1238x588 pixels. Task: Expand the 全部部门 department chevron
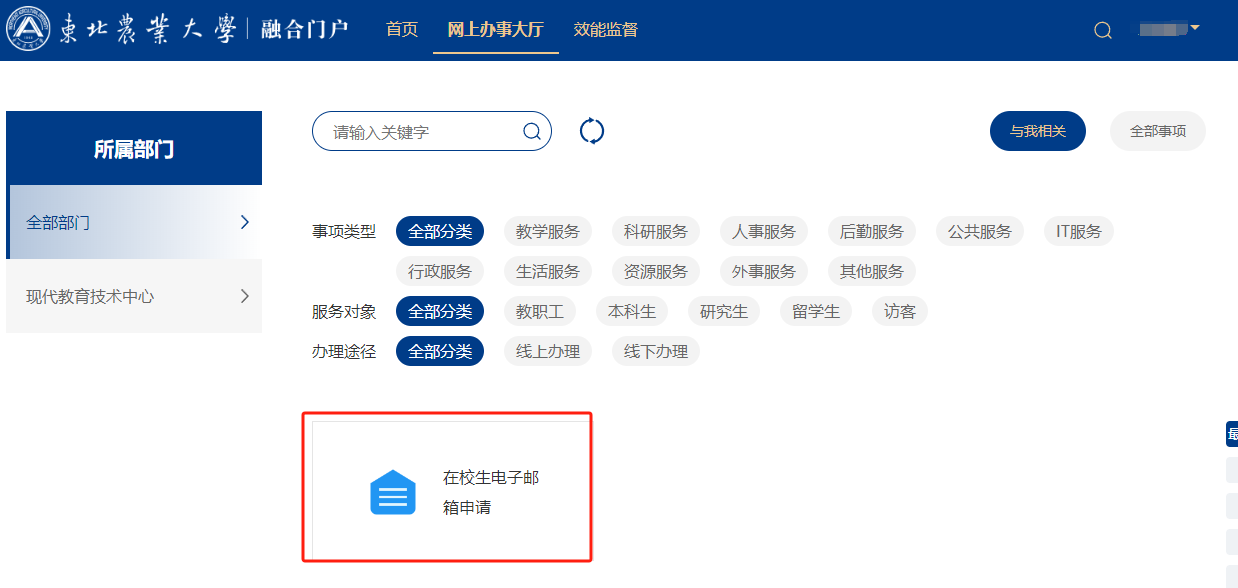pyautogui.click(x=245, y=222)
